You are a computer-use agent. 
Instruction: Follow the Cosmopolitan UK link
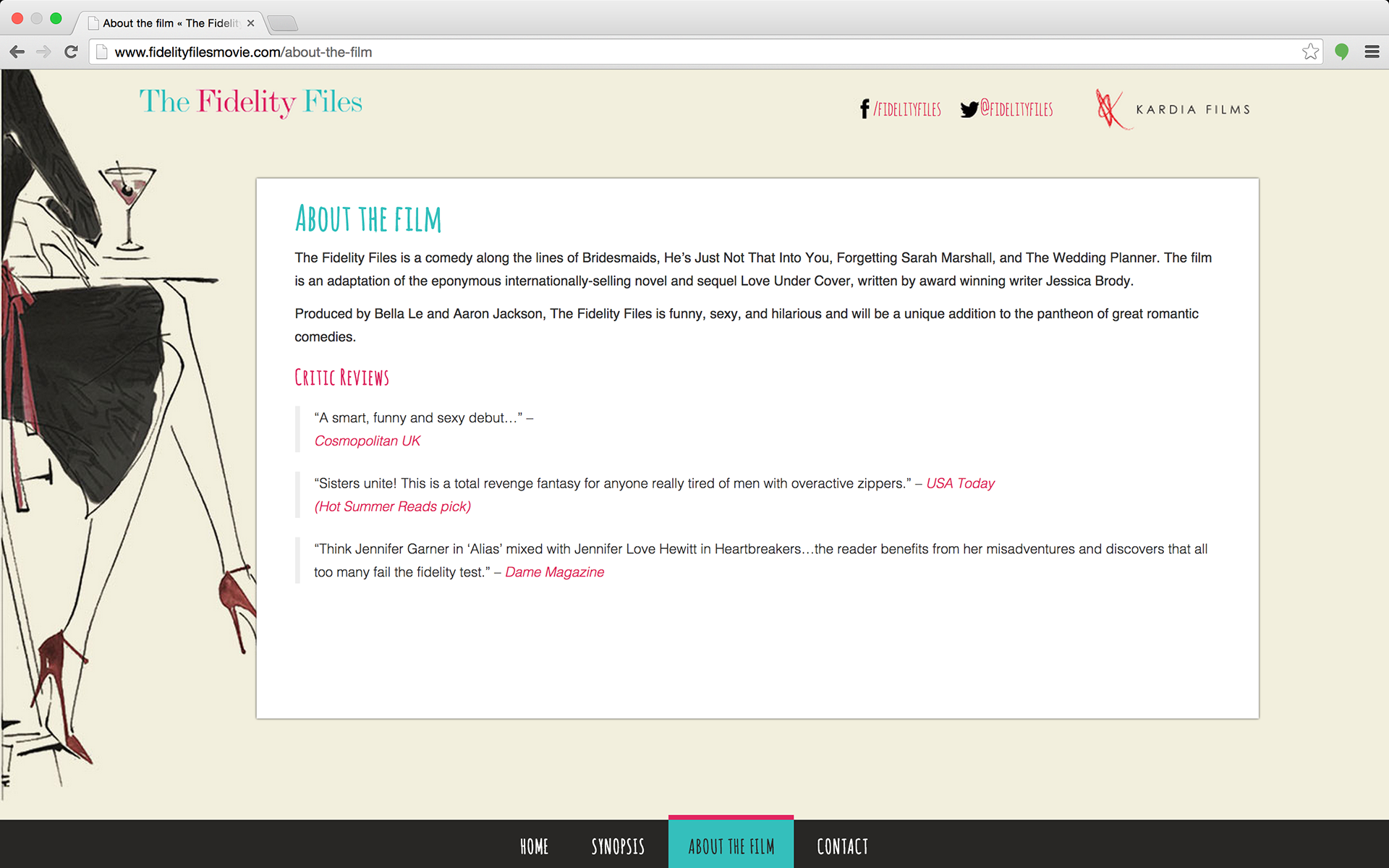tap(368, 441)
